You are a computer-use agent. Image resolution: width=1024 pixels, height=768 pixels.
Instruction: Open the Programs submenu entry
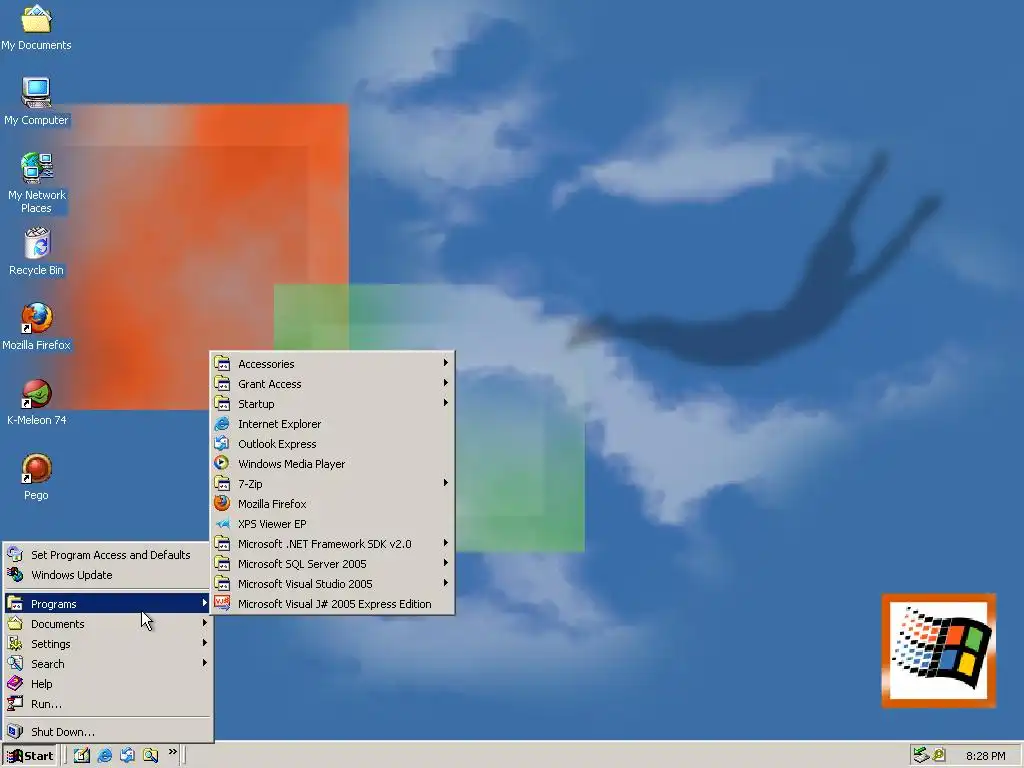coord(108,603)
